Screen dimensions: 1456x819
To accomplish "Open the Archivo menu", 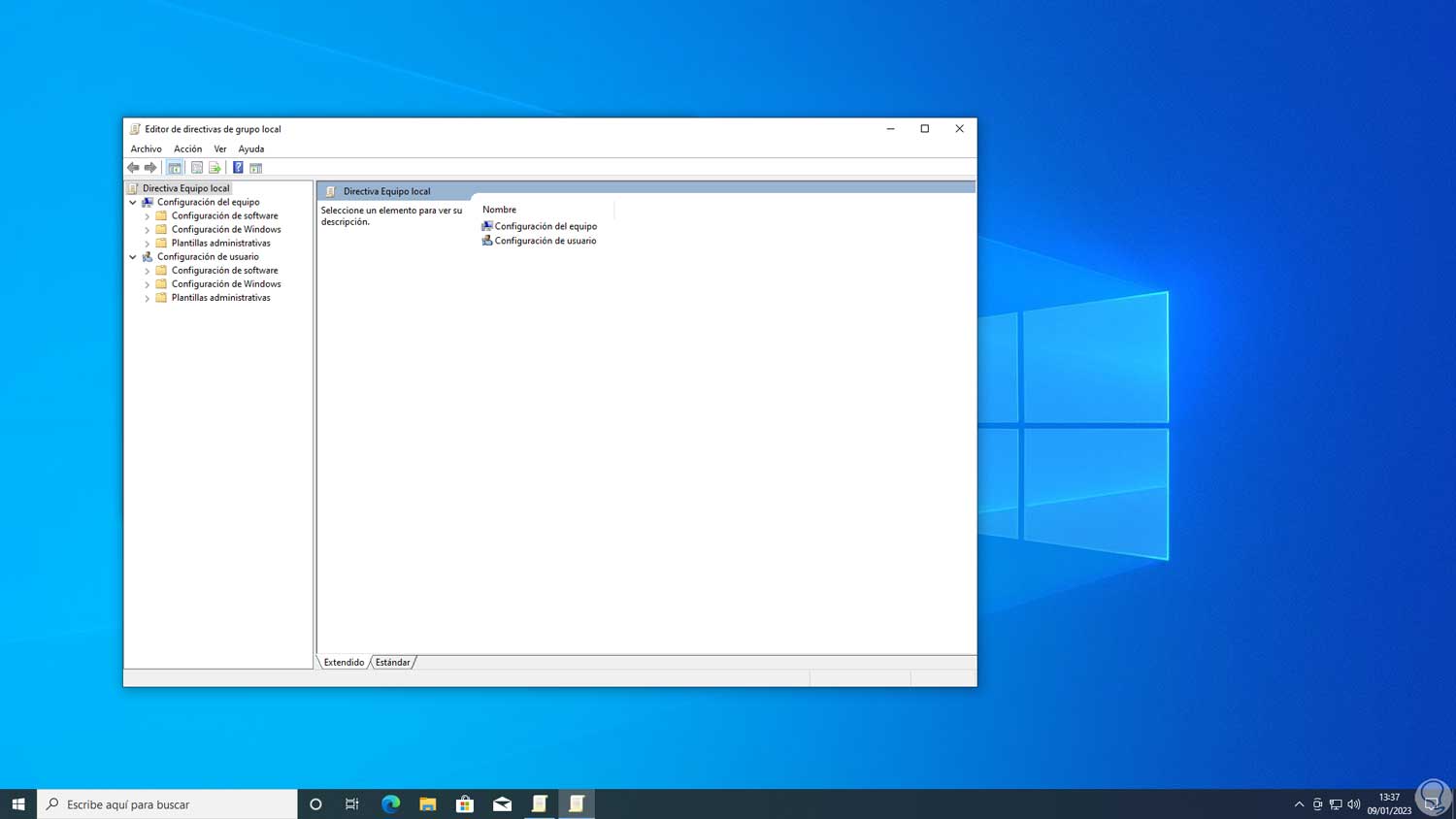I will coord(146,148).
